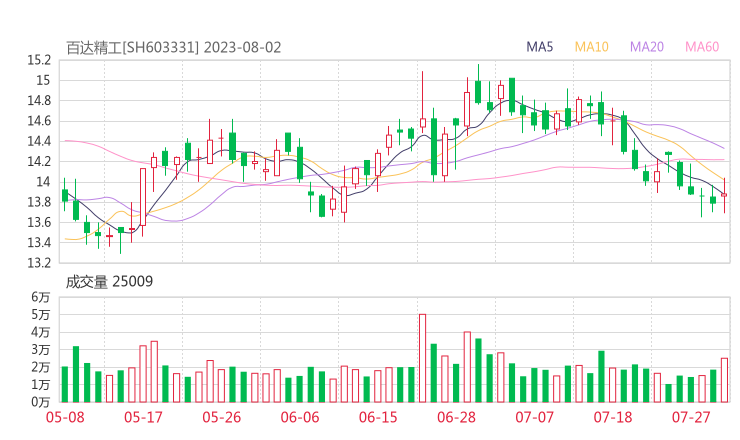Click the 15.2 price axis label
Image resolution: width=740 pixels, height=440 pixels.
[x=39, y=60]
